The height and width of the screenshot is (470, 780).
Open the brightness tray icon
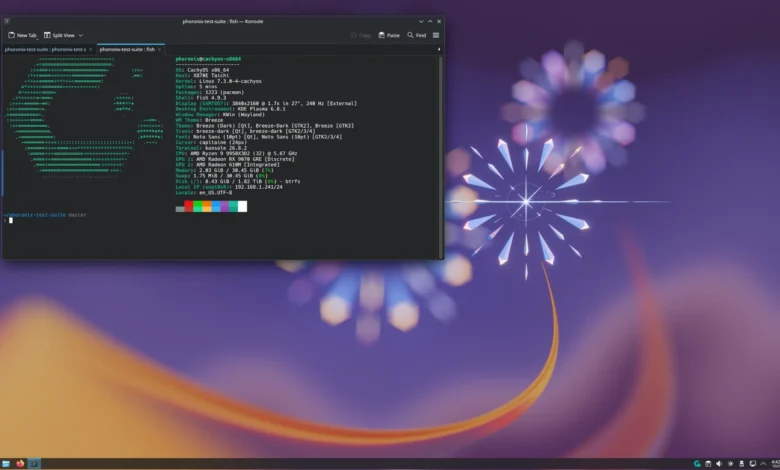click(730, 464)
